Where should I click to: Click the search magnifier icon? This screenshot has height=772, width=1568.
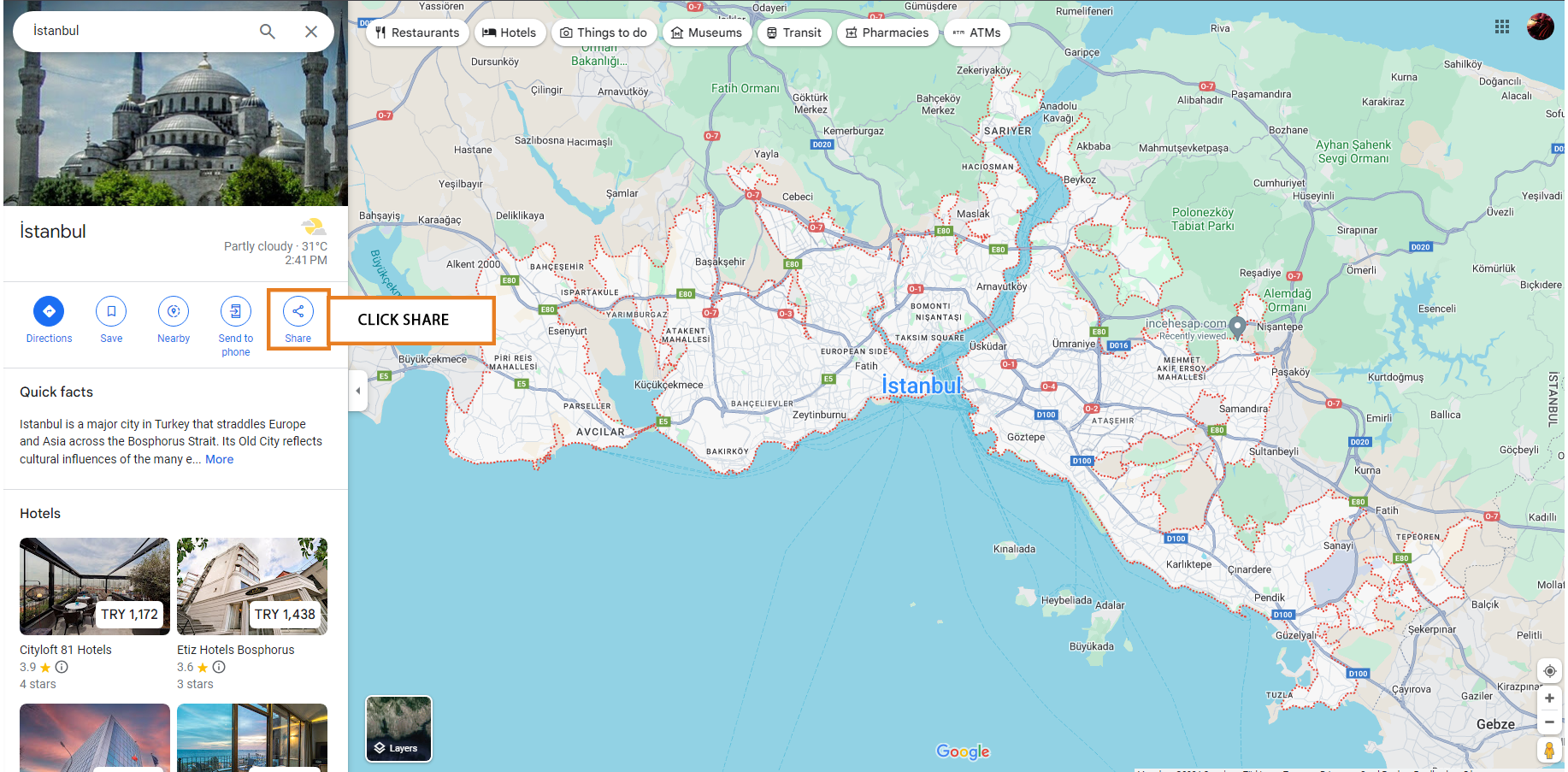pos(268,32)
